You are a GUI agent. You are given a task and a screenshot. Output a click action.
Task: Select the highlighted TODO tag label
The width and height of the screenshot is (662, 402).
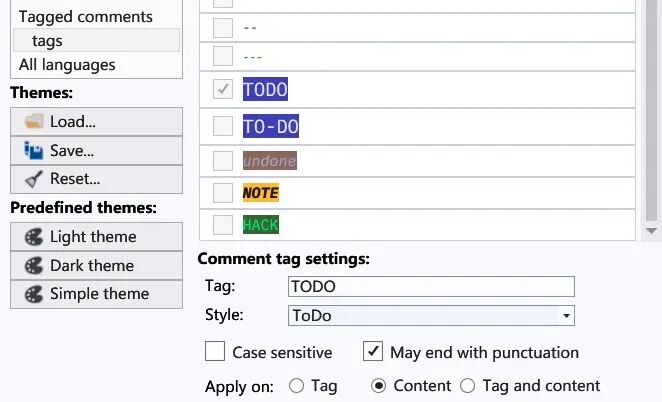(265, 89)
